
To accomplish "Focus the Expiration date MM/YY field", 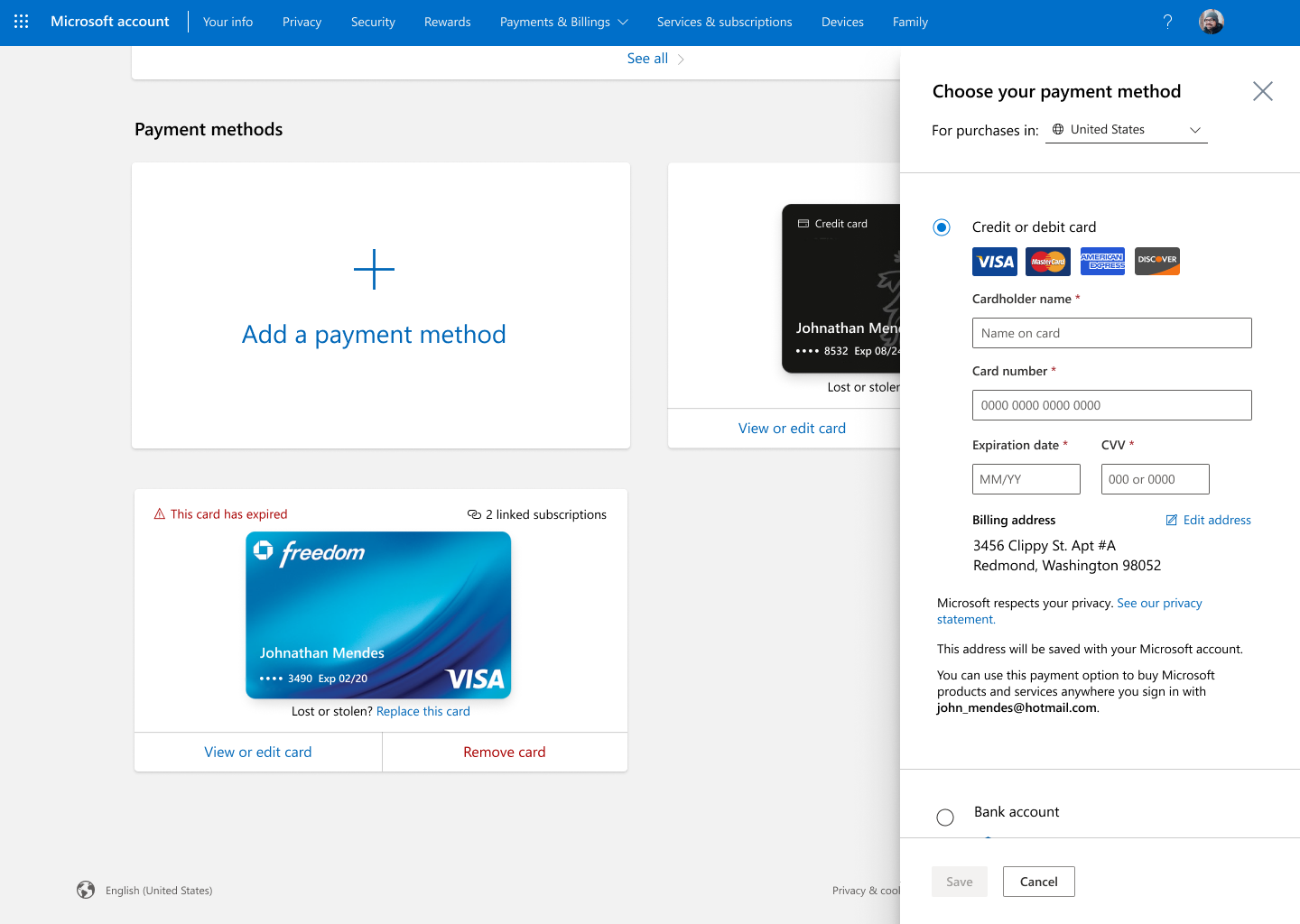I will coord(1026,479).
